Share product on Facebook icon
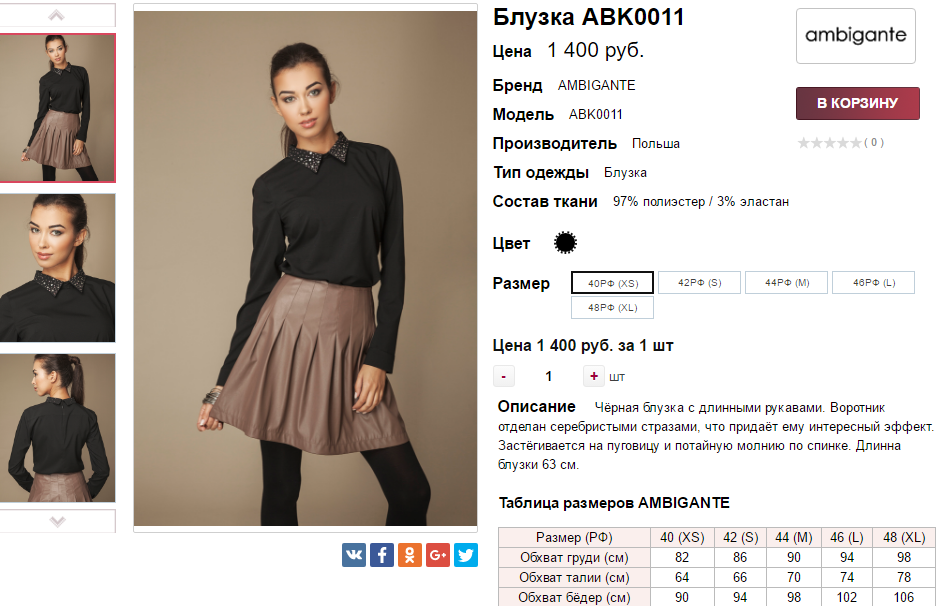Image resolution: width=948 pixels, height=606 pixels. (x=381, y=555)
